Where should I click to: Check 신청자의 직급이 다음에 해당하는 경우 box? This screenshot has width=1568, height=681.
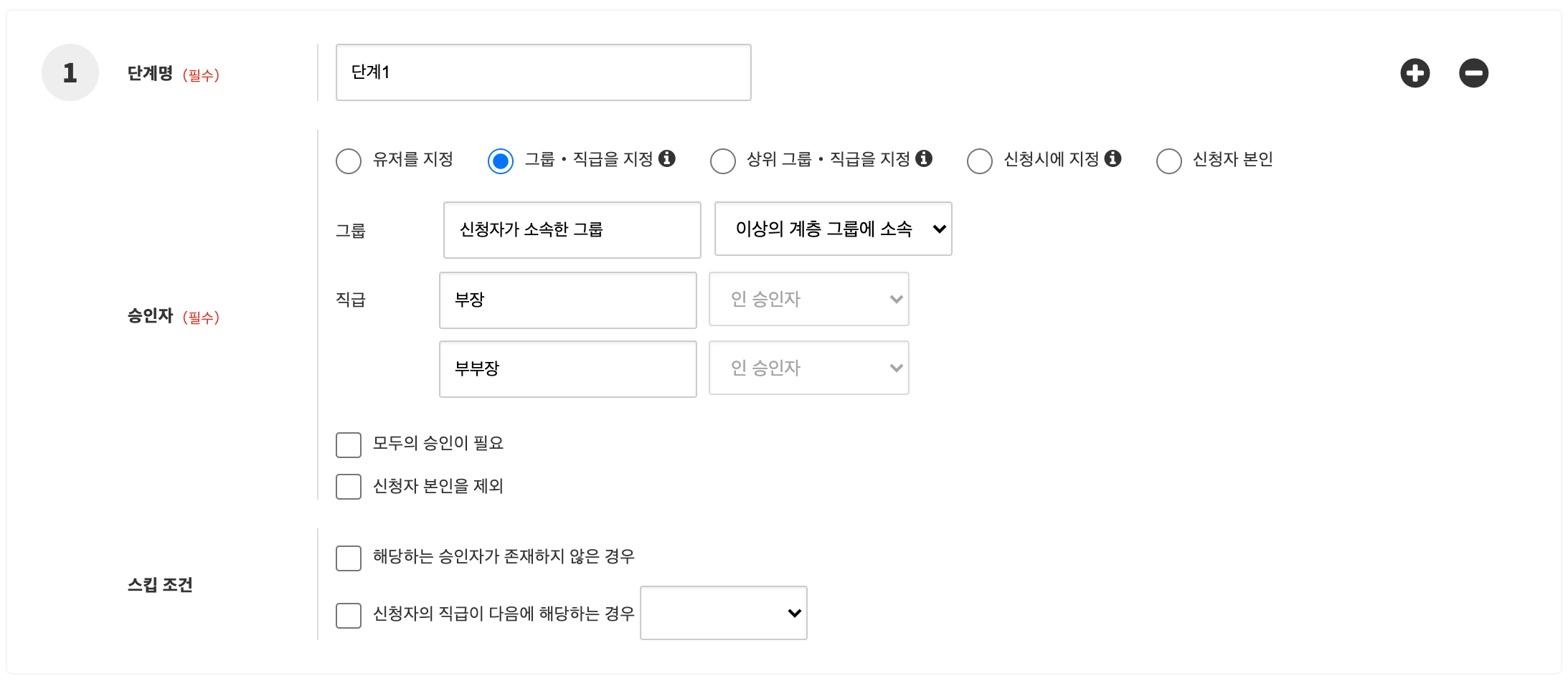349,615
